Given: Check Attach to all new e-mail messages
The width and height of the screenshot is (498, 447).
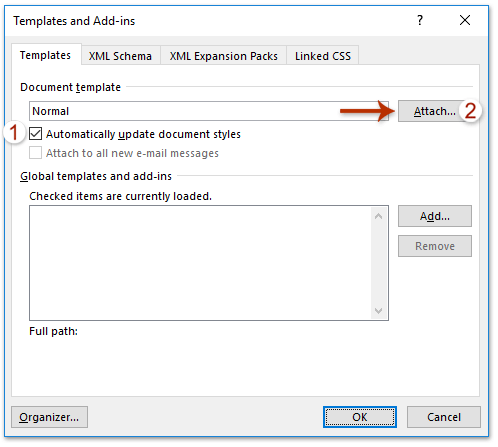Looking at the screenshot, I should [35, 153].
